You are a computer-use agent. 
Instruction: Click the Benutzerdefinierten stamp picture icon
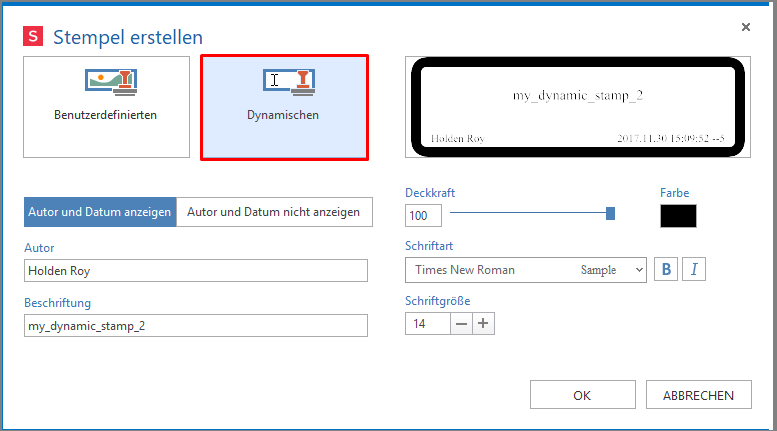pyautogui.click(x=106, y=82)
